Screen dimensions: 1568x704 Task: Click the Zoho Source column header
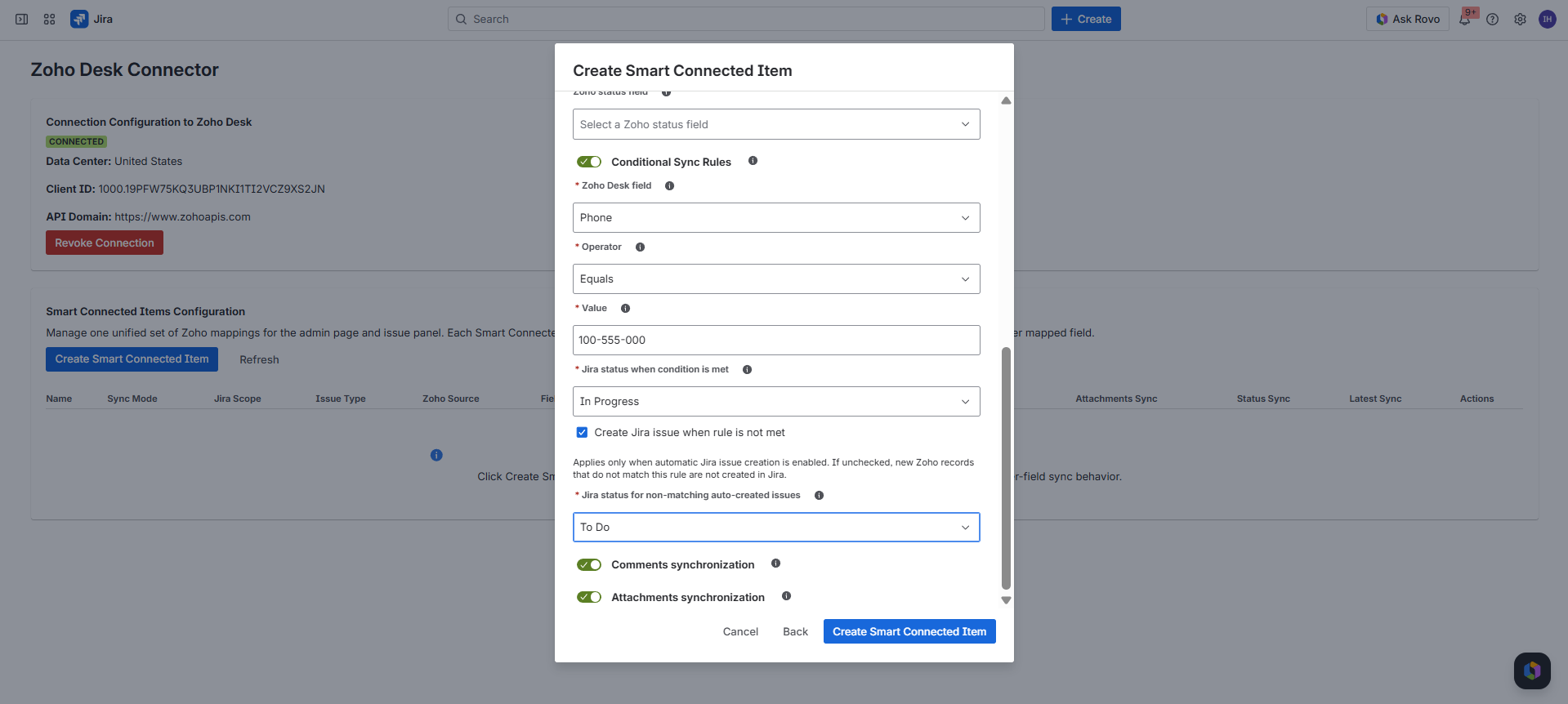451,399
